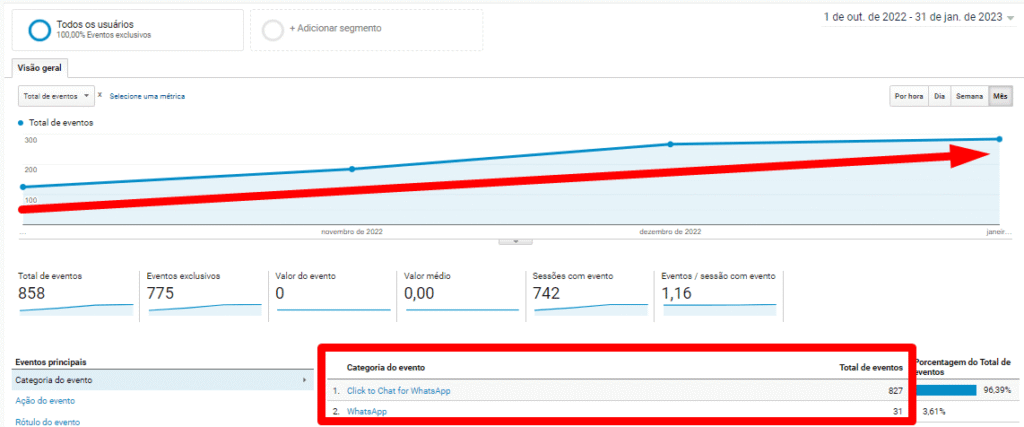Expand the chart collapse handle below the graph
The width and height of the screenshot is (1024, 427).
click(515, 241)
